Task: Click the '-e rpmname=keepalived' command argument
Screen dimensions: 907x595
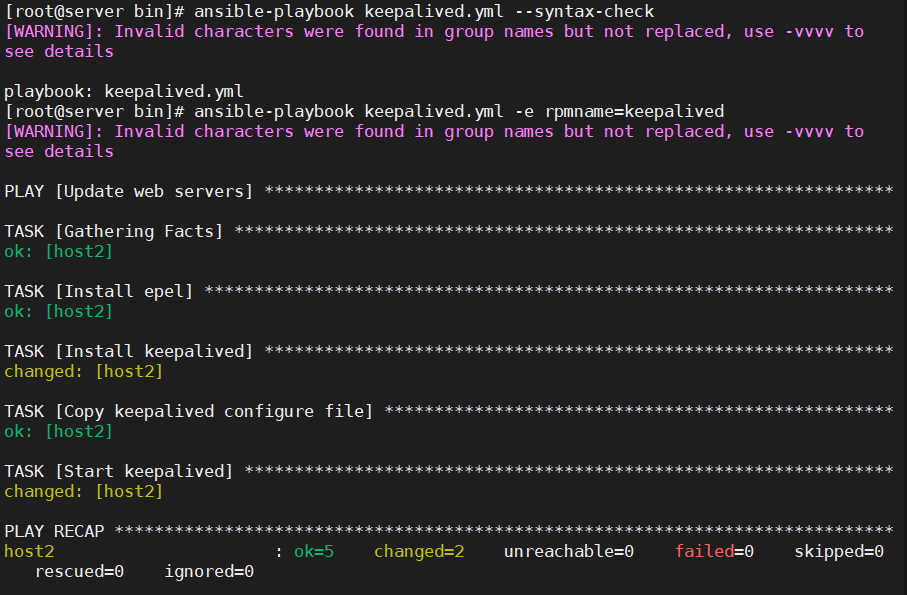Action: tap(619, 111)
